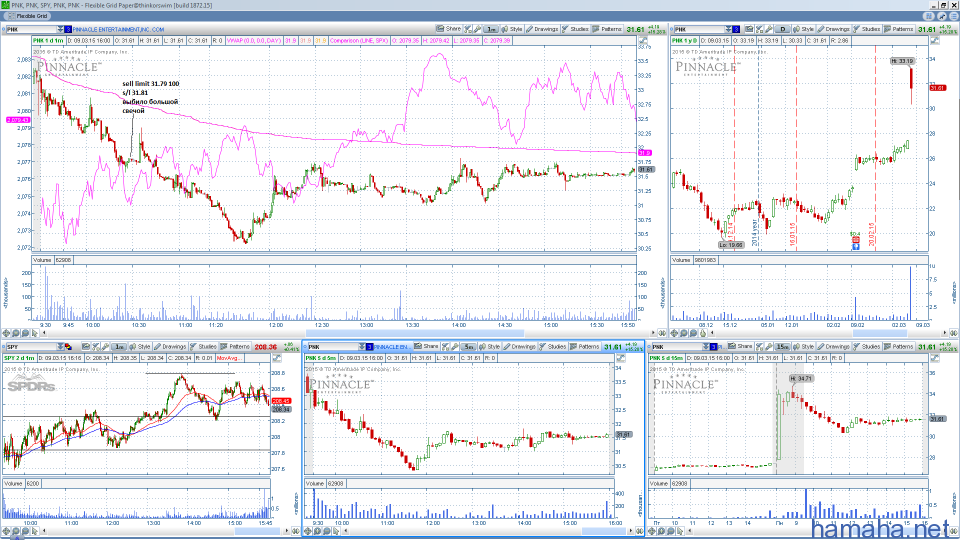This screenshot has height=540, width=960.
Task: Expand symbol dropdown in PNK 15m chart
Action: 706,347
